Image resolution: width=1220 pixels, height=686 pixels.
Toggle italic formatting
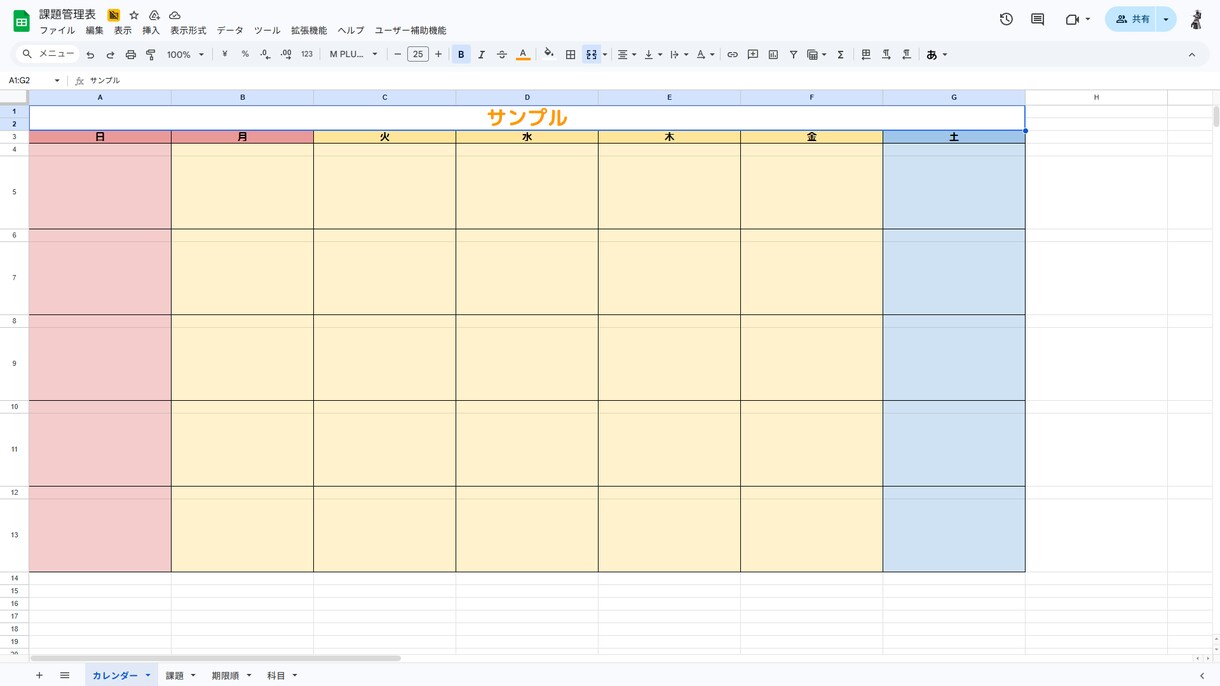tap(481, 55)
